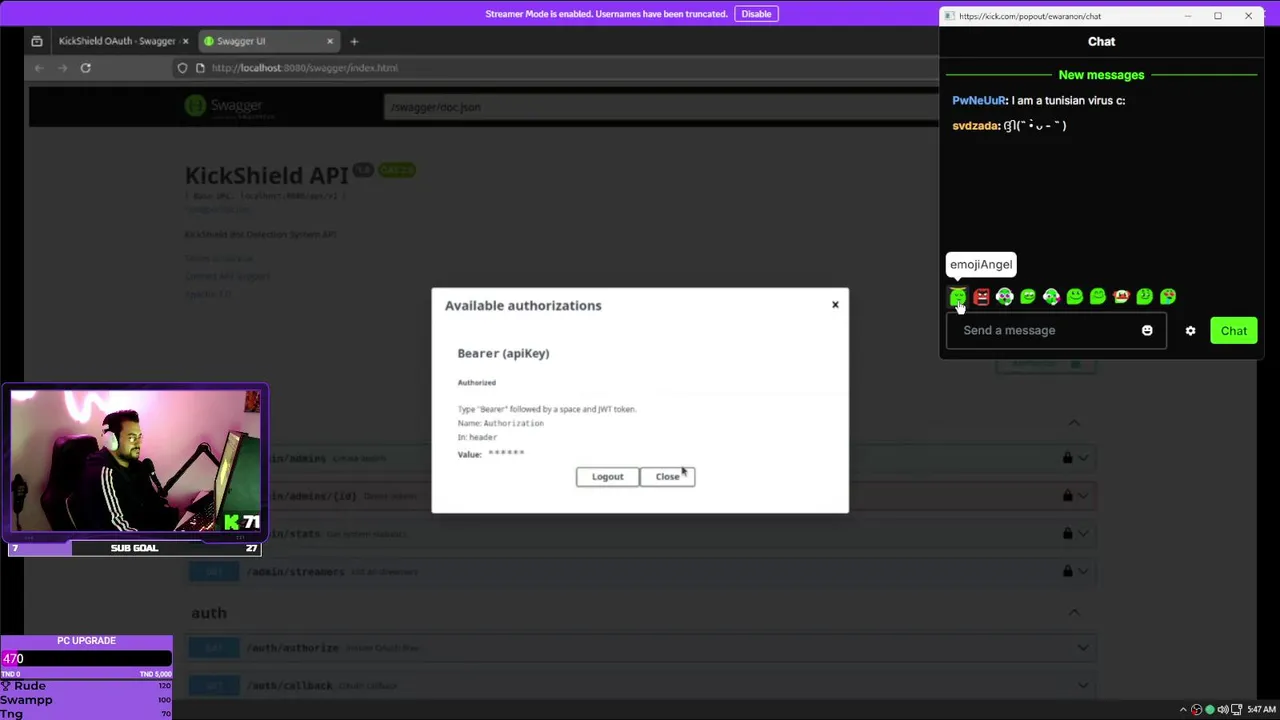Click the PC UPGRADE donation progress bar
The width and height of the screenshot is (1280, 720).
click(86, 658)
